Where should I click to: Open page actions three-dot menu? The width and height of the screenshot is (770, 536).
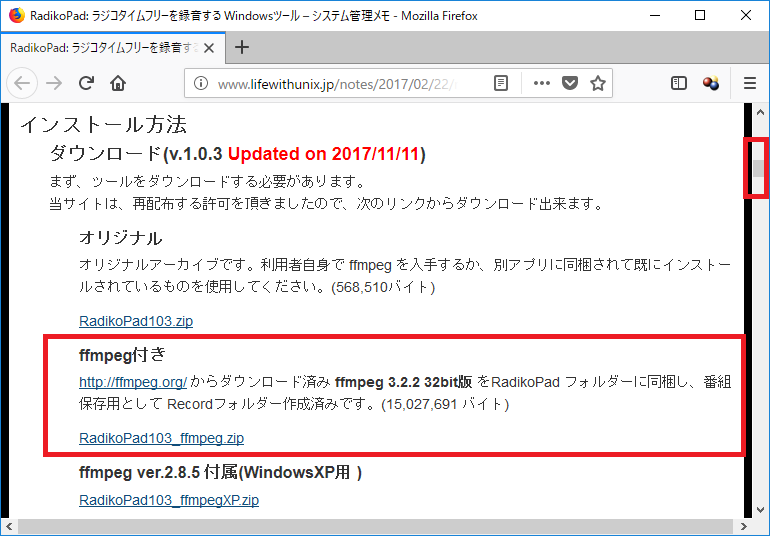click(542, 83)
